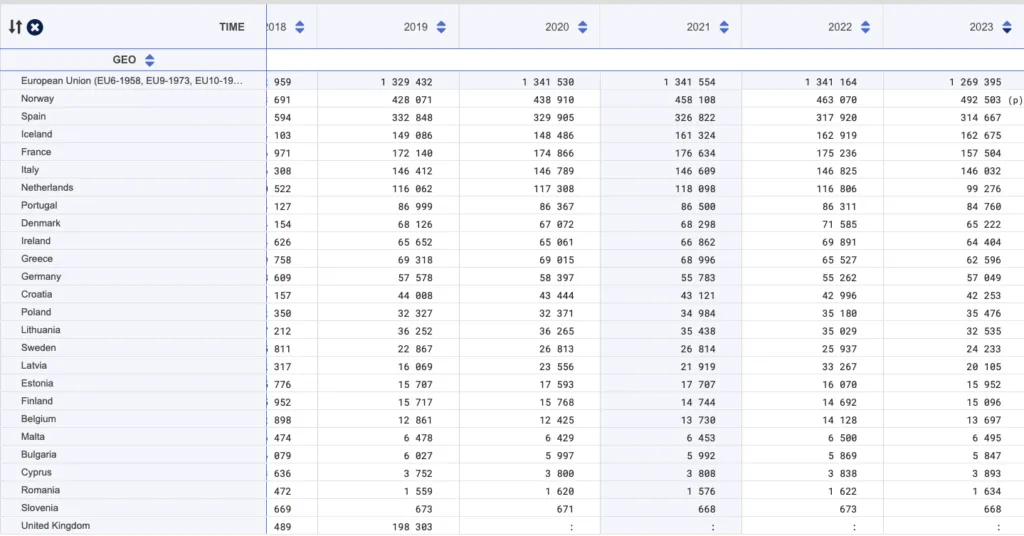Viewport: 1024px width, 536px height.
Task: Click the swap rows and columns arrows icon
Action: point(15,27)
